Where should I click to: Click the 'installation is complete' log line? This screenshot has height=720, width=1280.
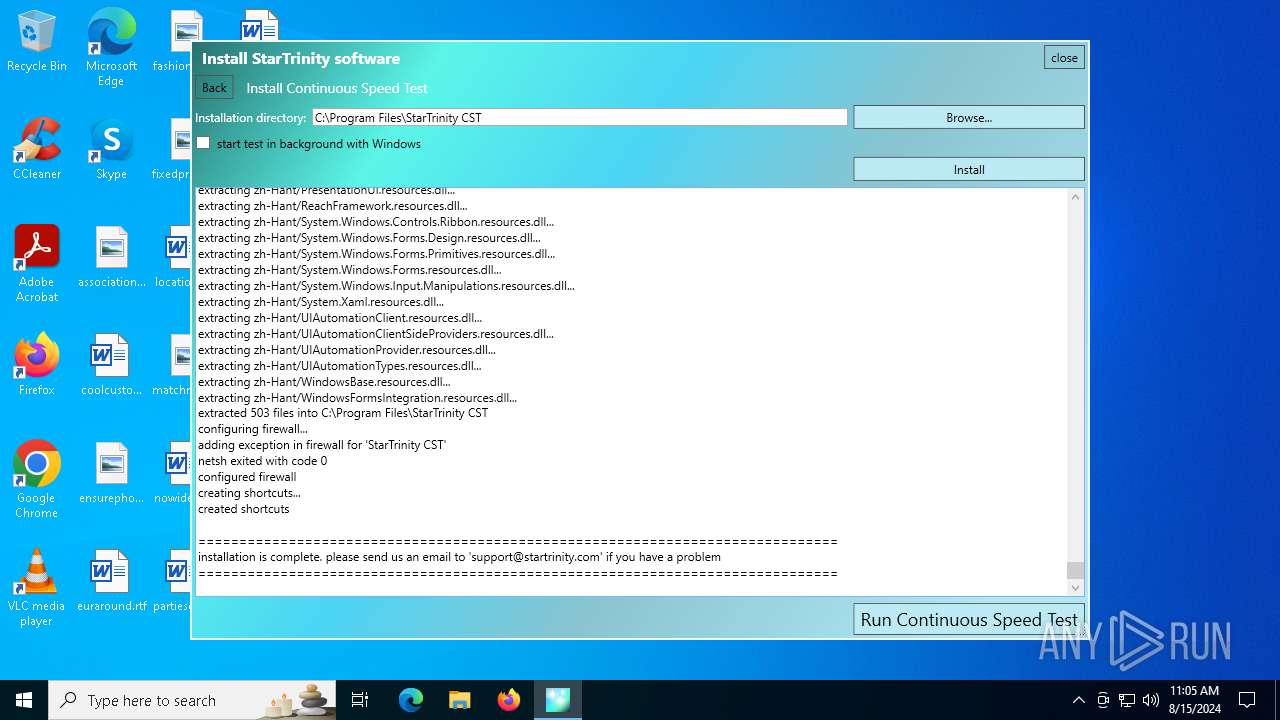click(x=459, y=557)
